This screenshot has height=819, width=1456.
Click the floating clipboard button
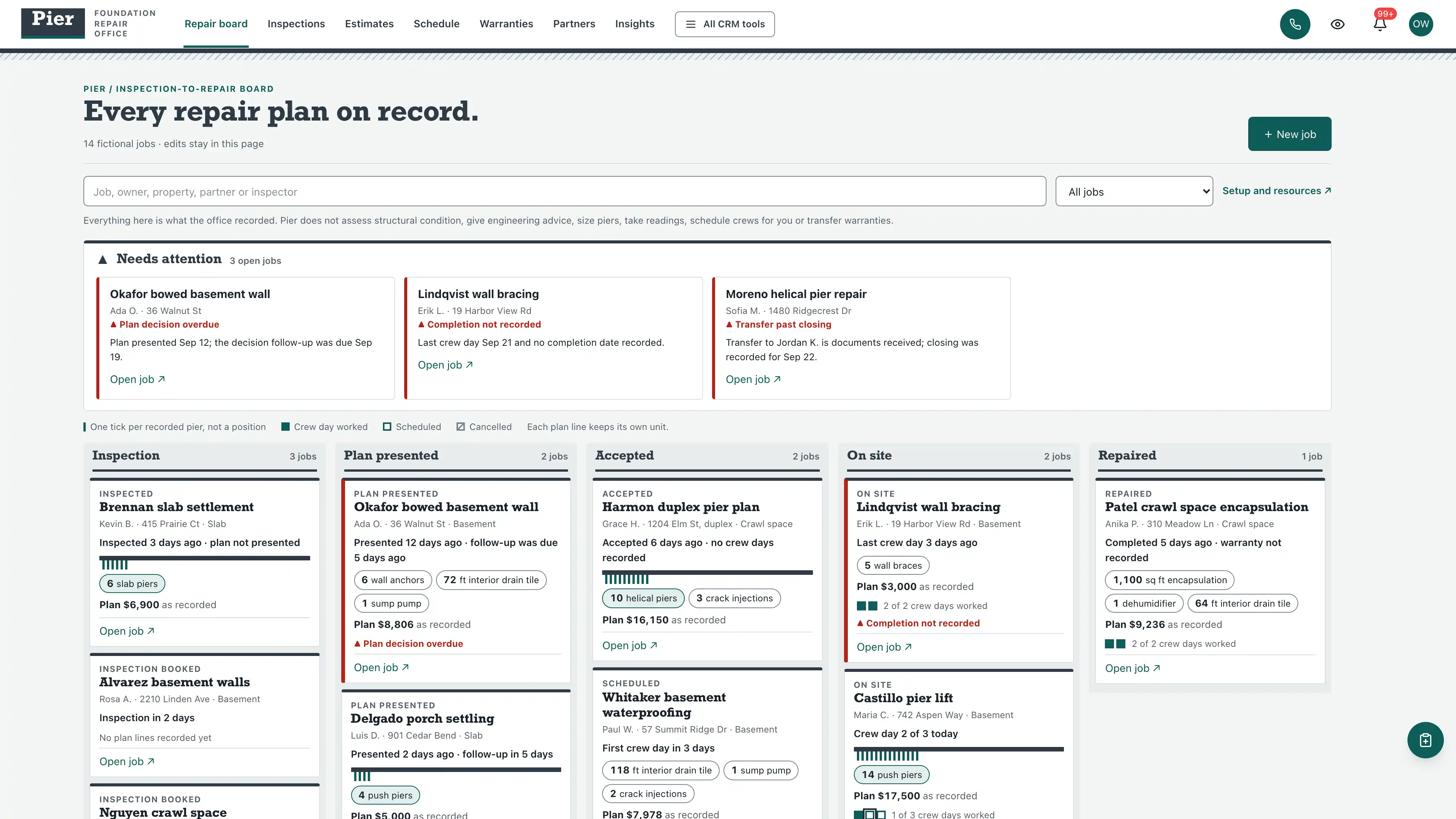coord(1425,740)
